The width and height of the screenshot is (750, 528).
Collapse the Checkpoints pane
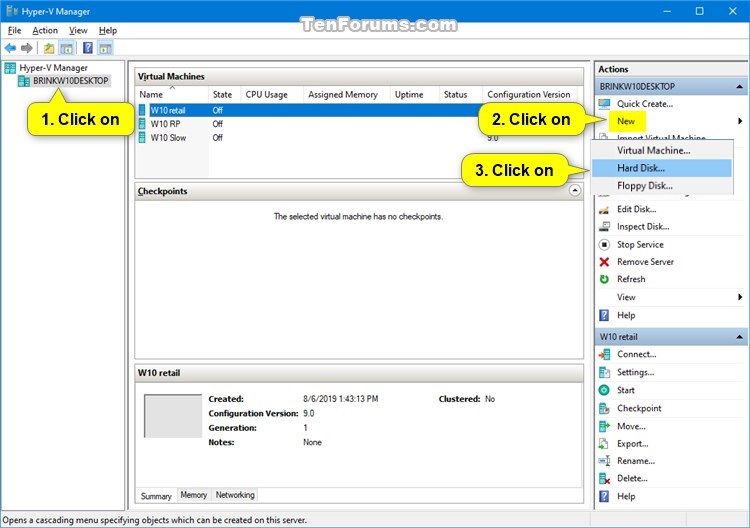575,190
